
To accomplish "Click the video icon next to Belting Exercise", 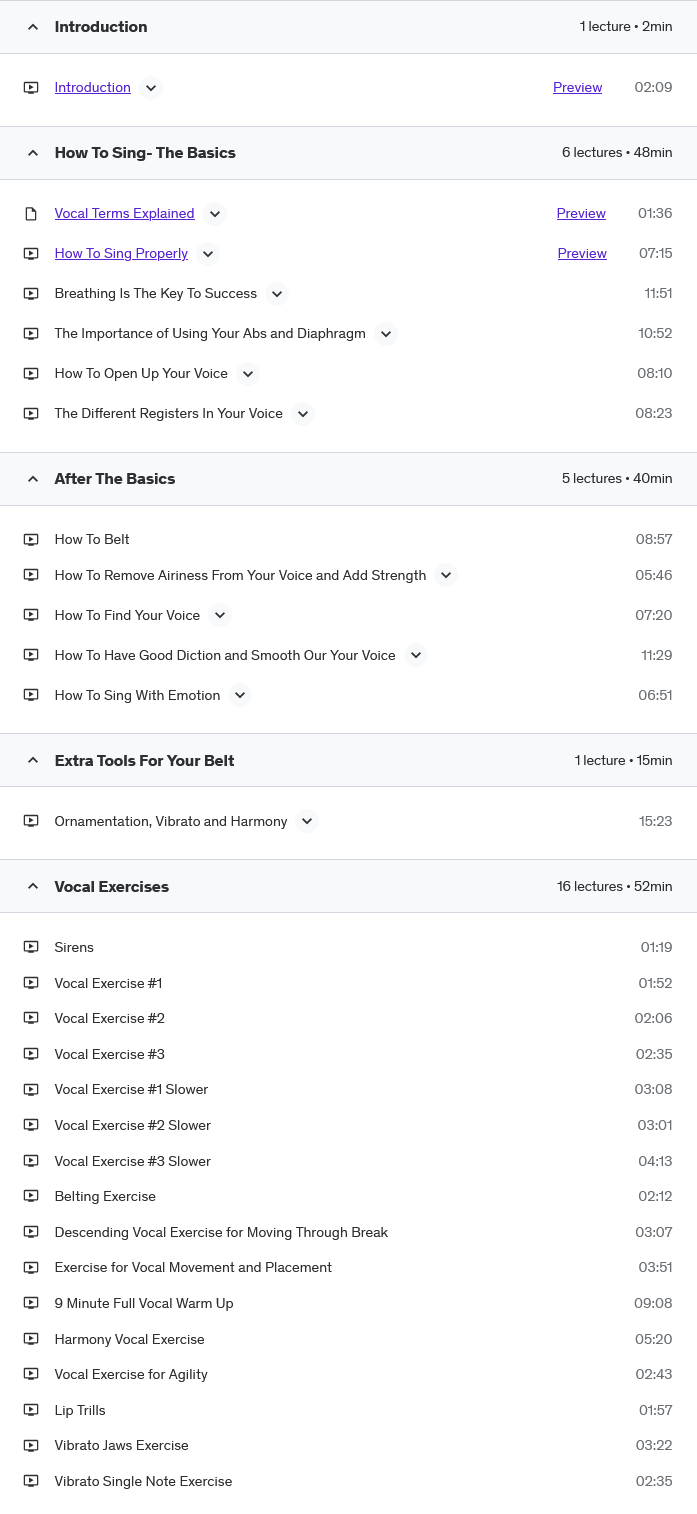I will click(31, 1196).
